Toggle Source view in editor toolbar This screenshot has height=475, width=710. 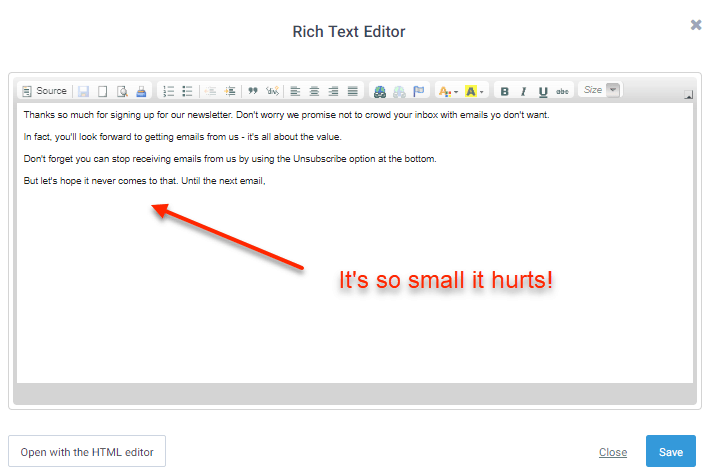tap(44, 91)
